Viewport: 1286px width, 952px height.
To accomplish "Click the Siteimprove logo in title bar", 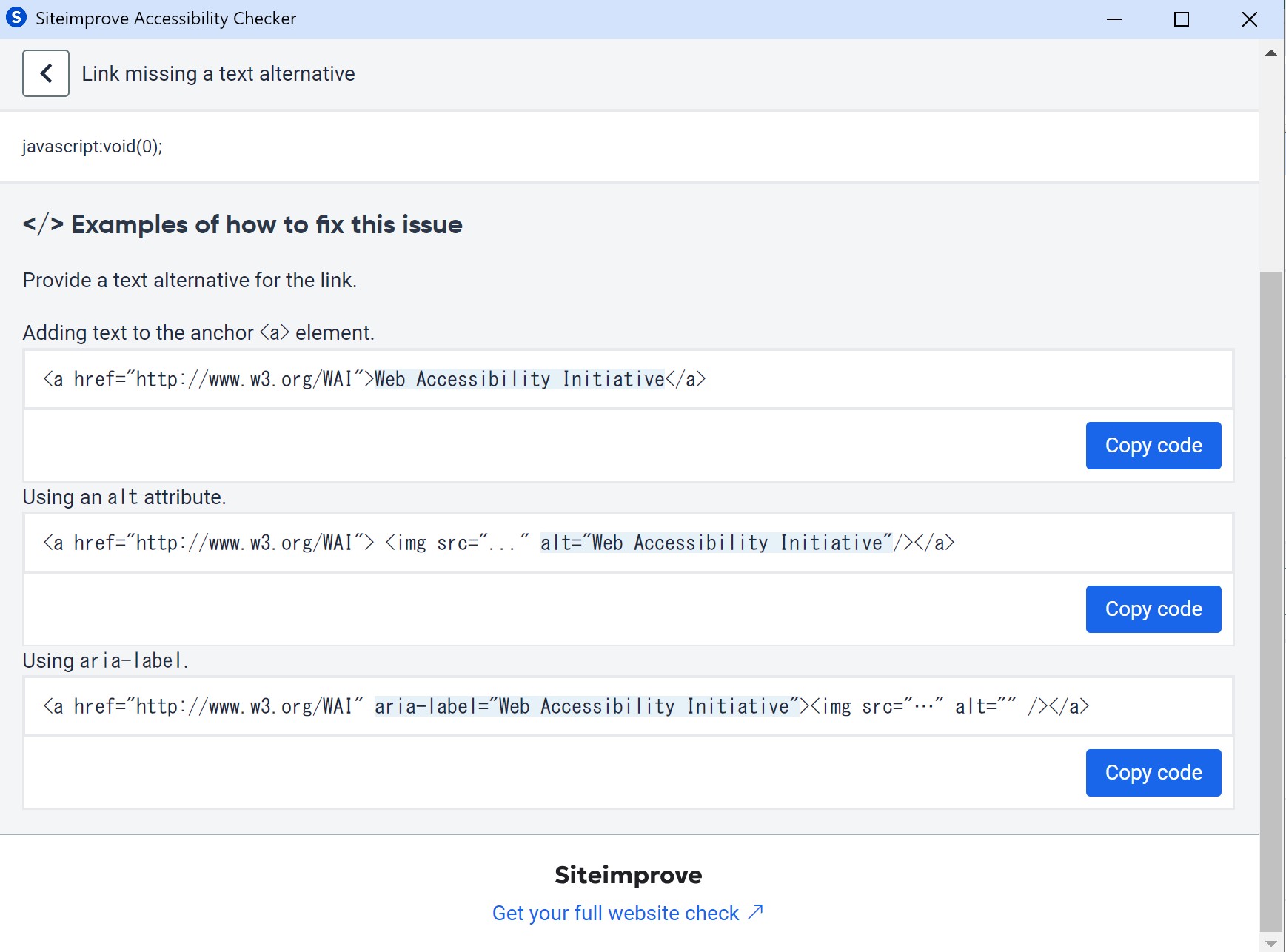I will (x=16, y=18).
